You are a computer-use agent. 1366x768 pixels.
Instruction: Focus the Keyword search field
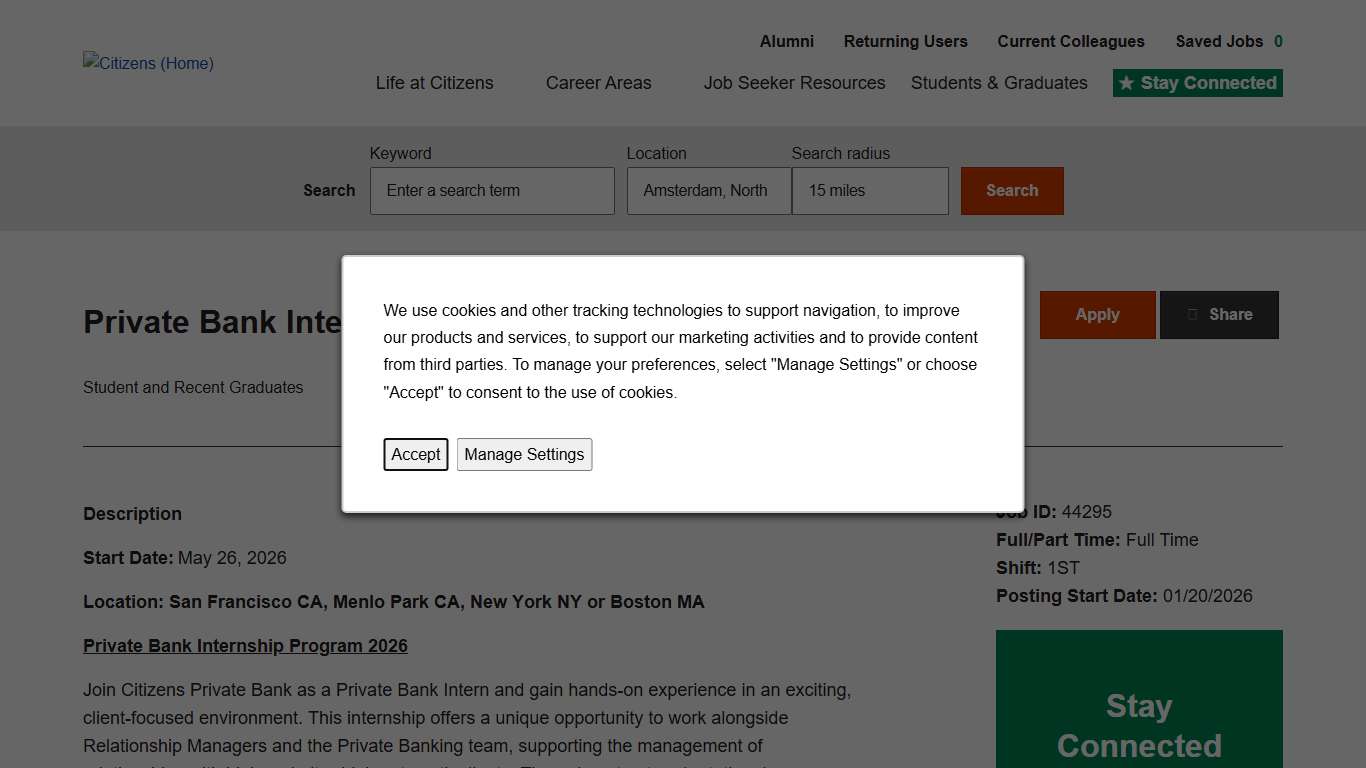[492, 191]
